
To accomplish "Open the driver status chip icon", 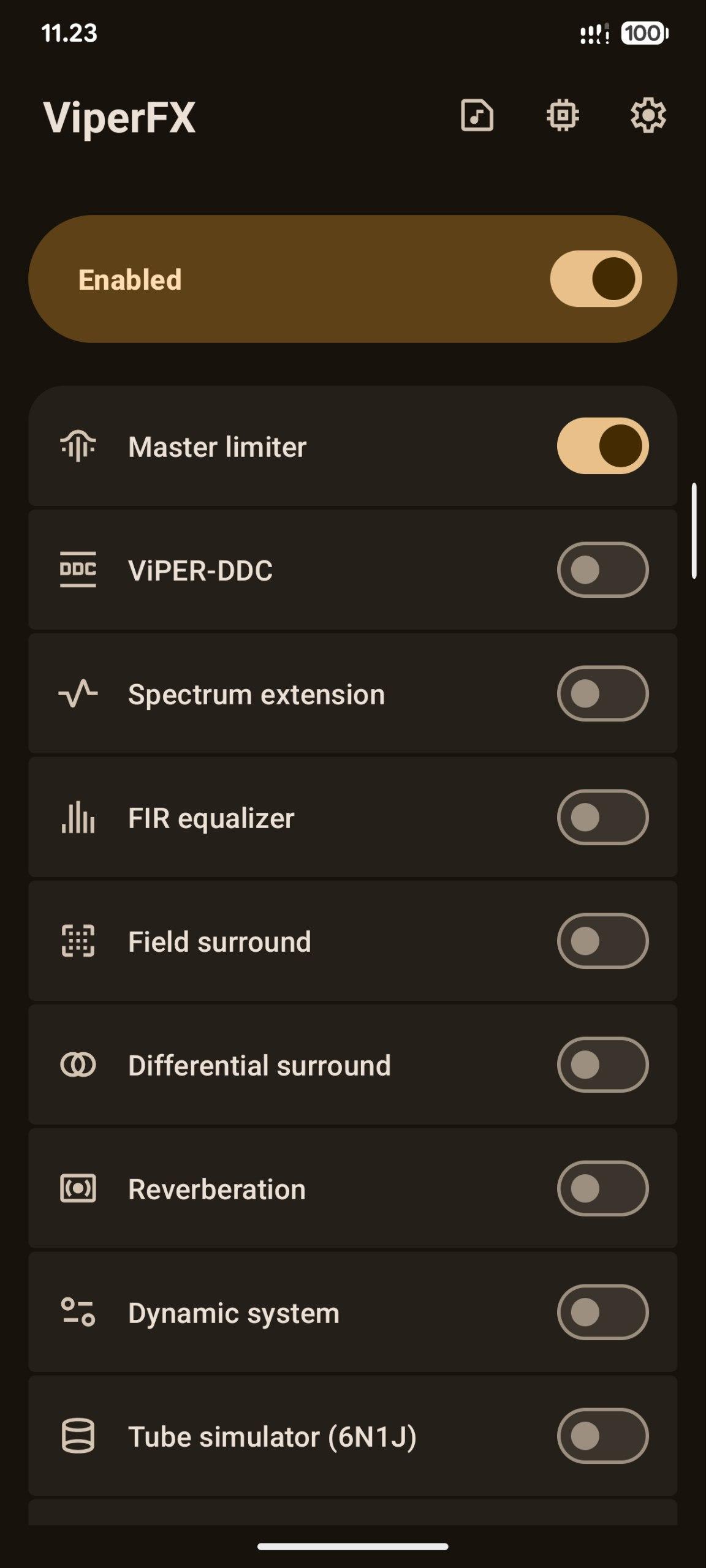I will pos(563,115).
